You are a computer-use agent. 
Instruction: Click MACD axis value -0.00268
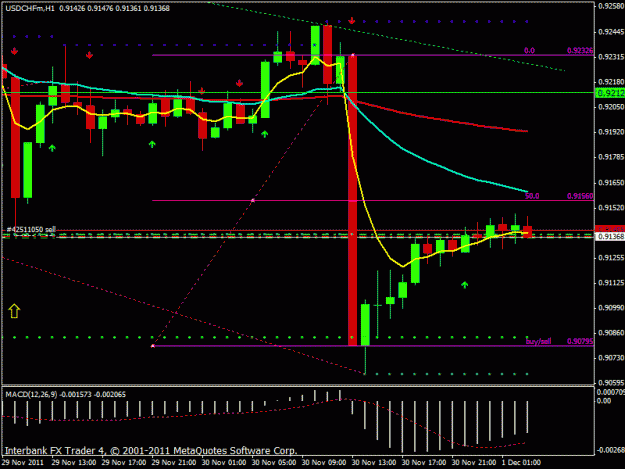coord(611,450)
